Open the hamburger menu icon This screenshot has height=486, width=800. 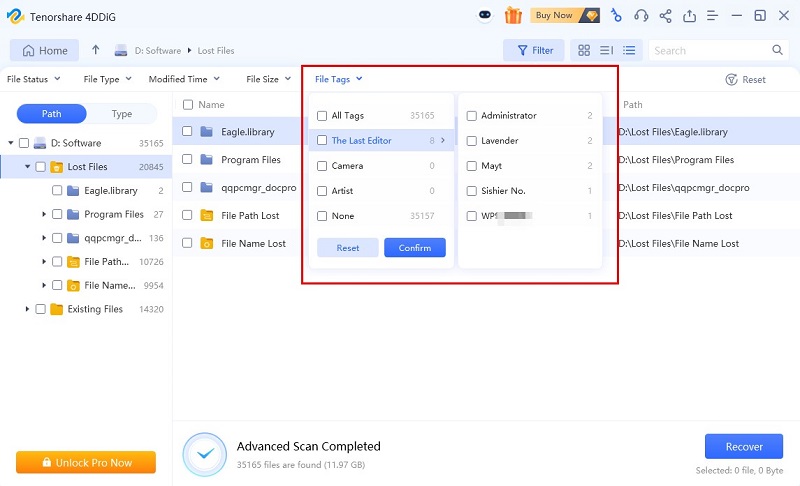pyautogui.click(x=713, y=16)
